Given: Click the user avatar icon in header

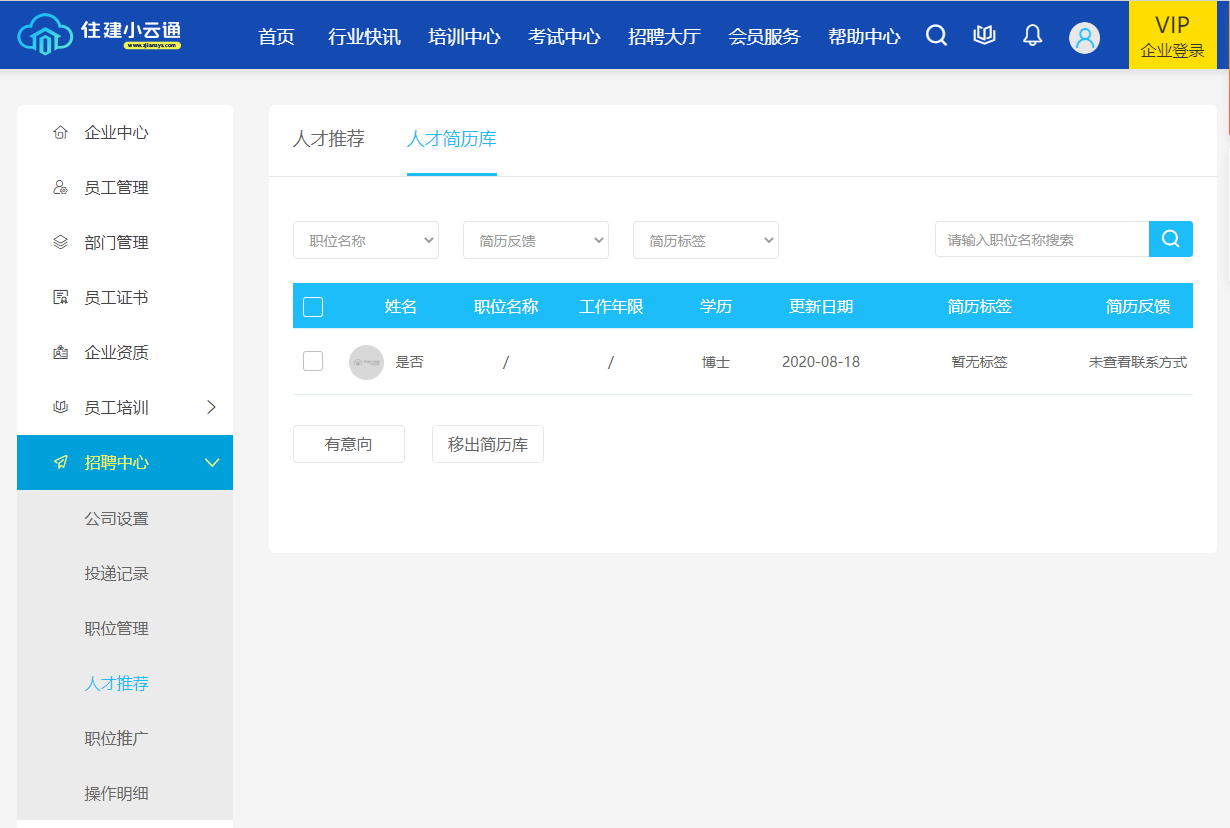Looking at the screenshot, I should 1084,37.
